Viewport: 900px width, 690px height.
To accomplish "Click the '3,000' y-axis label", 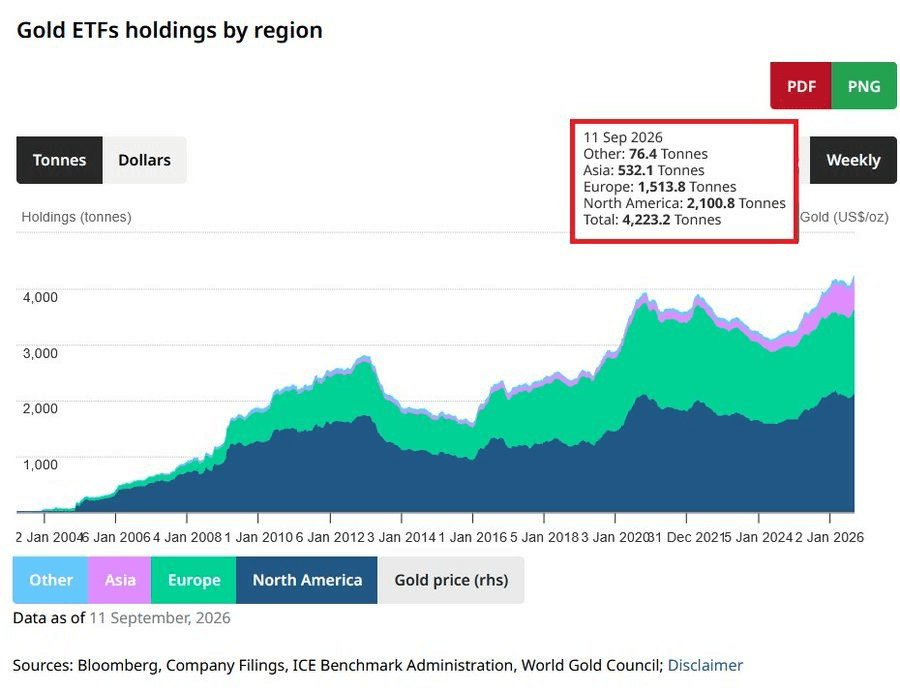I will tap(40, 352).
